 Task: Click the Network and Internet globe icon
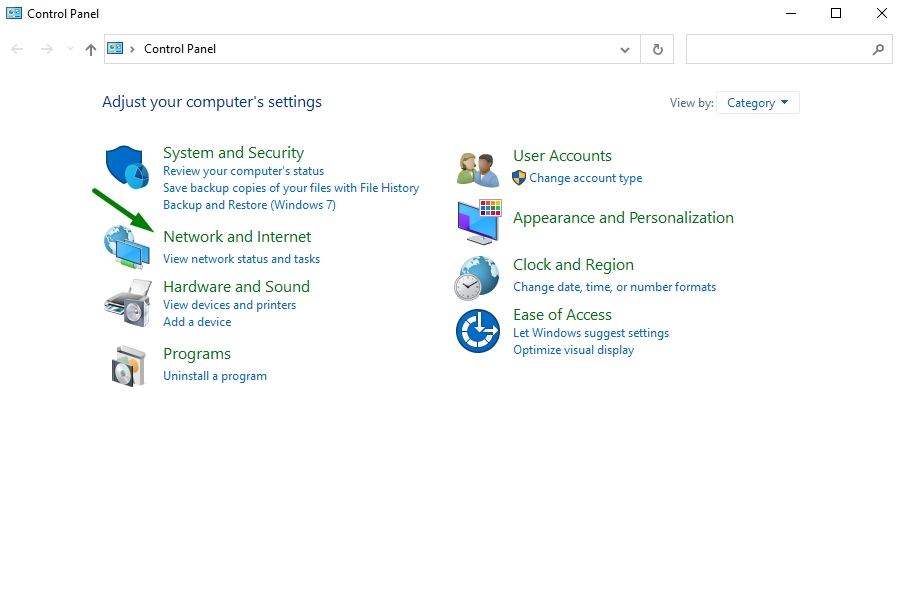click(x=127, y=247)
